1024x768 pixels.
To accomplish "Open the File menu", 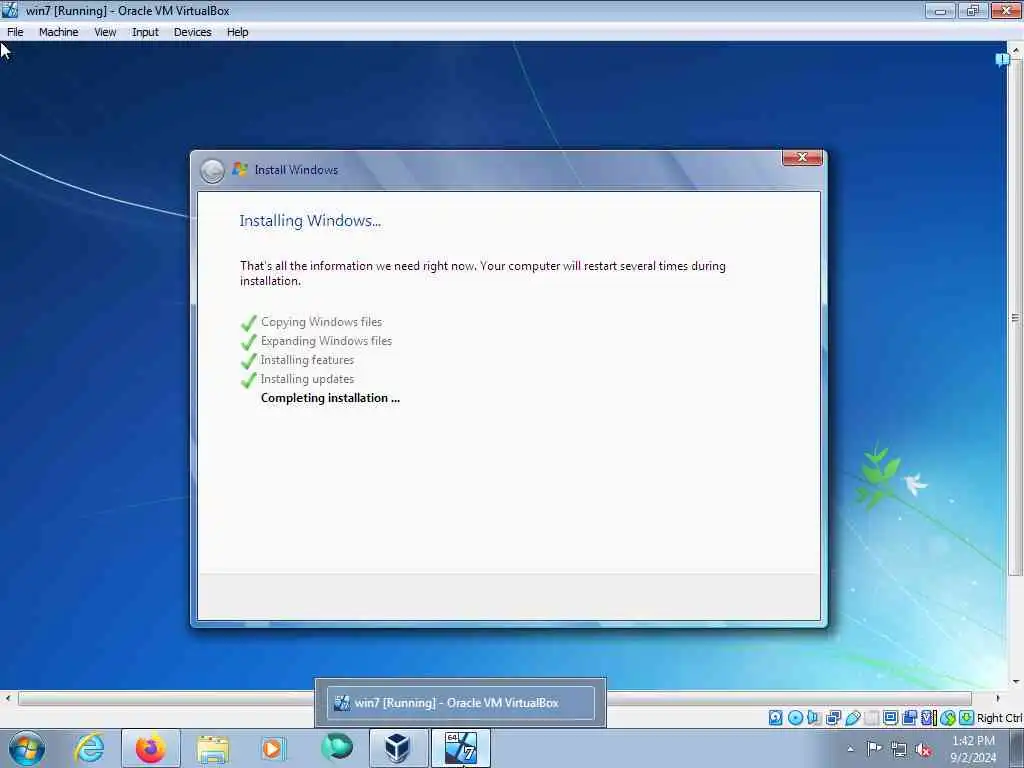I will point(15,32).
